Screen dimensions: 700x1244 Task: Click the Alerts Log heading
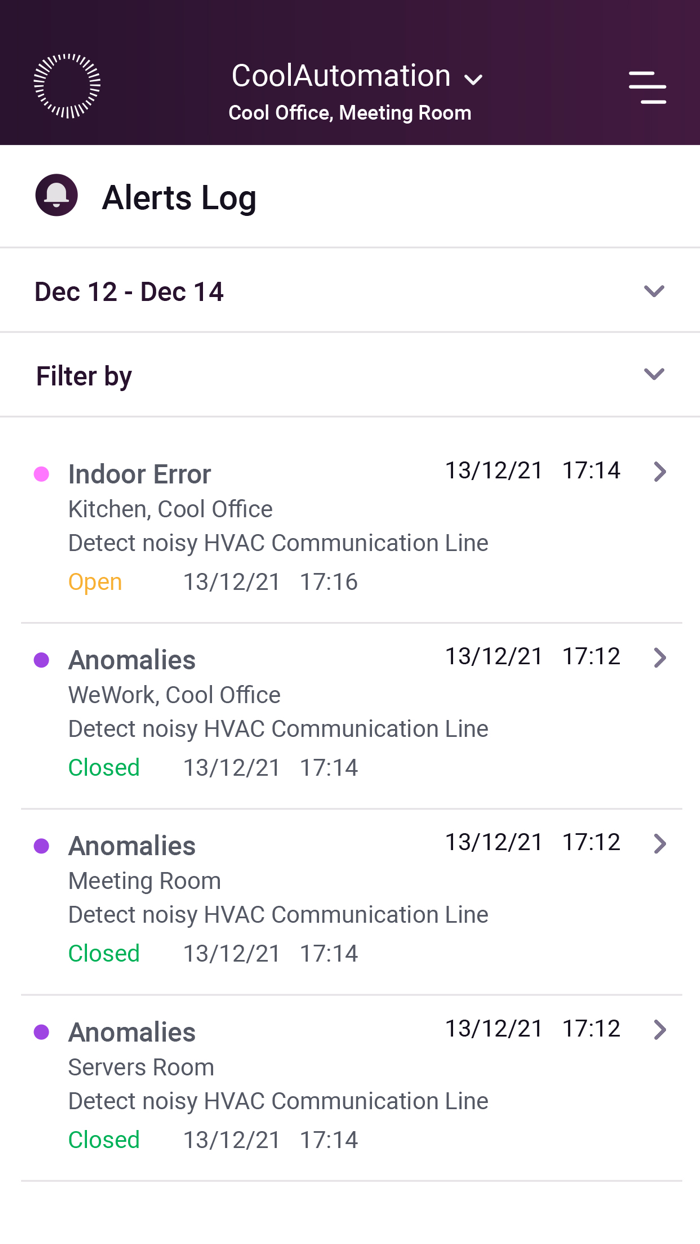point(178,197)
